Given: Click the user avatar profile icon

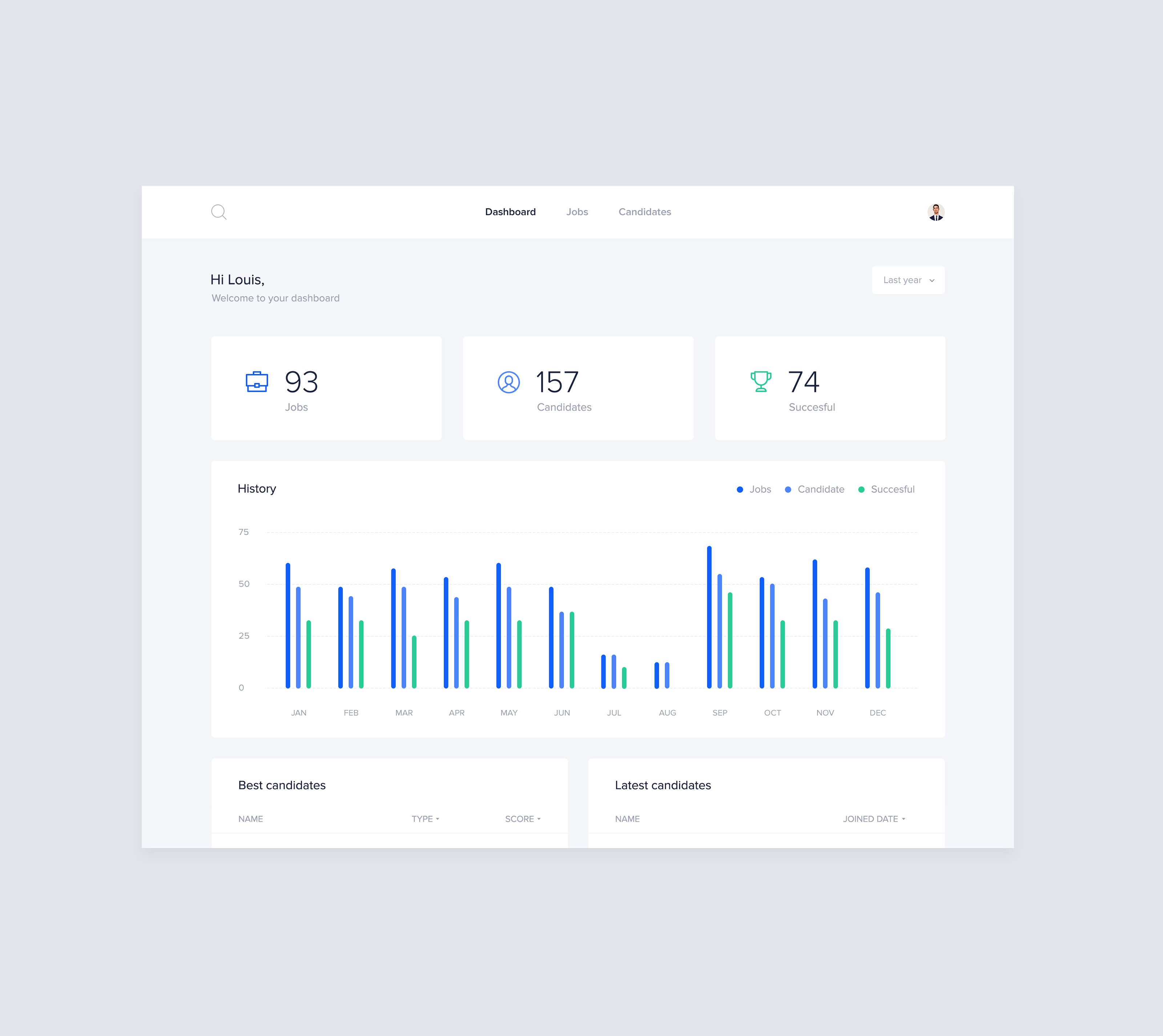Looking at the screenshot, I should coord(936,211).
